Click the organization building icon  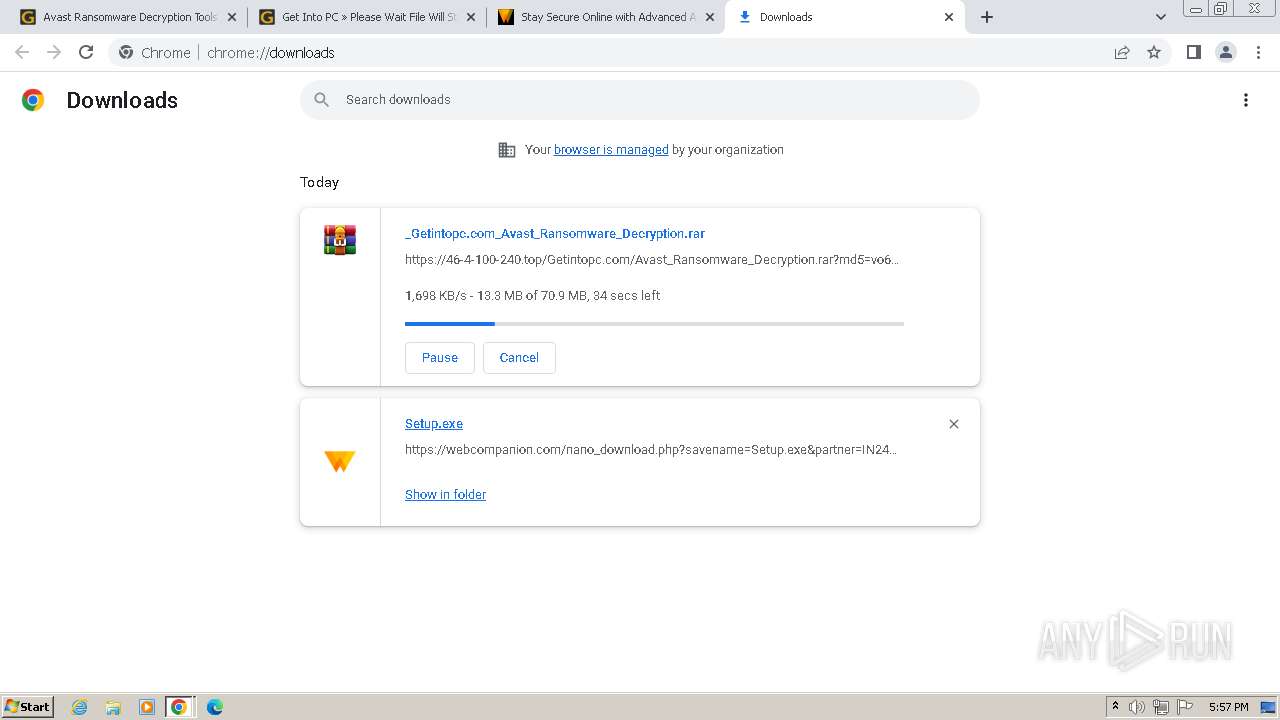[507, 150]
